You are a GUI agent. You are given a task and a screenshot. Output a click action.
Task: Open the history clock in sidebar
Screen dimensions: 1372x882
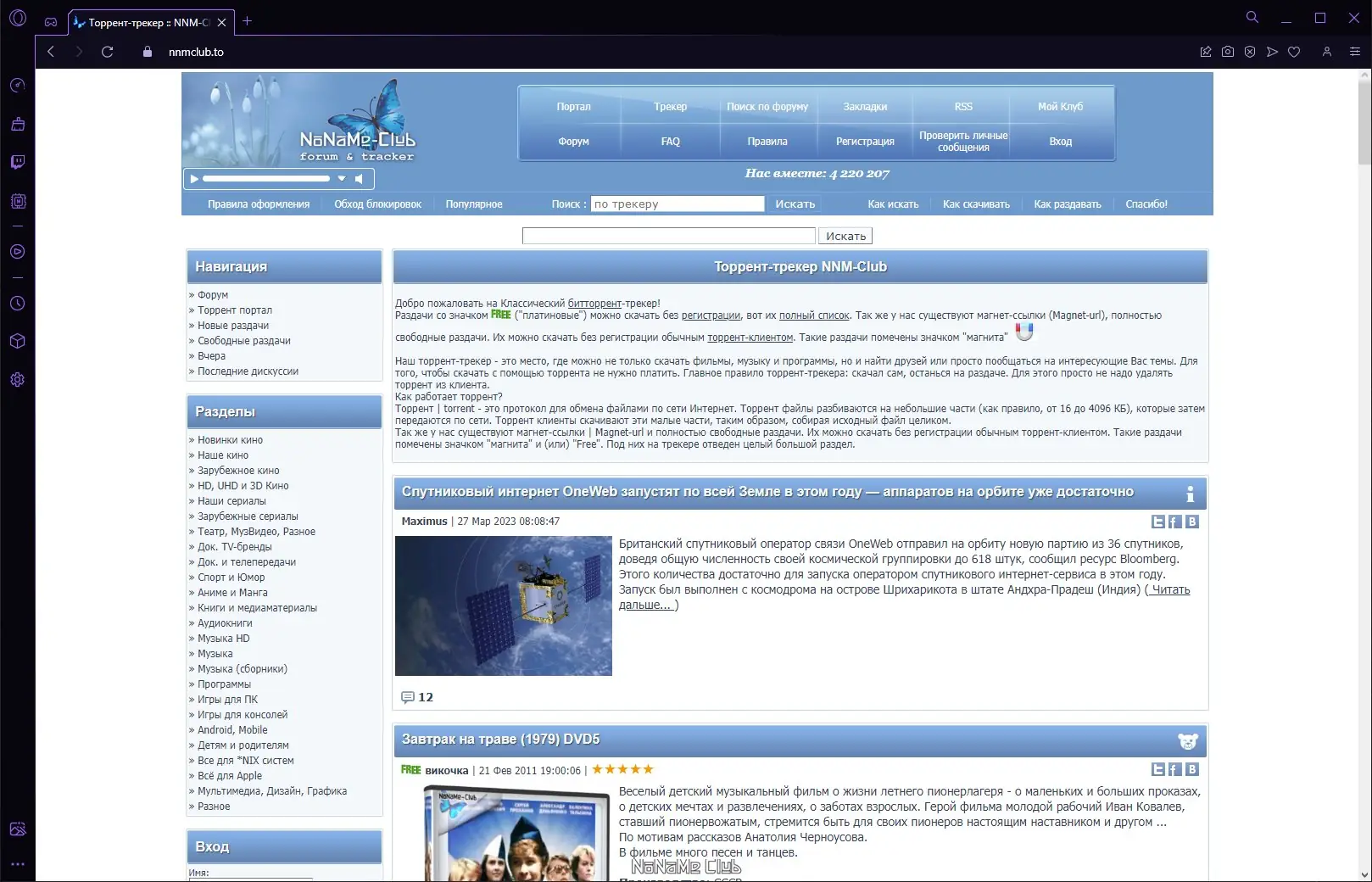pyautogui.click(x=18, y=304)
